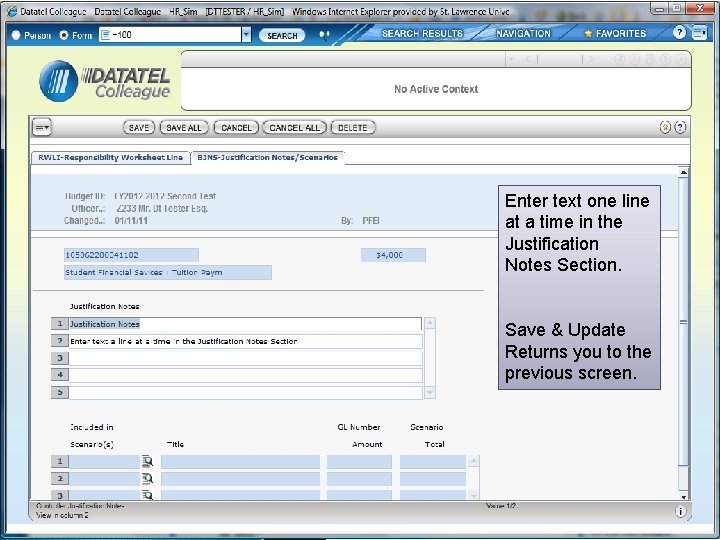Click the lookup icon for scenario row 3
This screenshot has width=720, height=540.
tap(147, 495)
